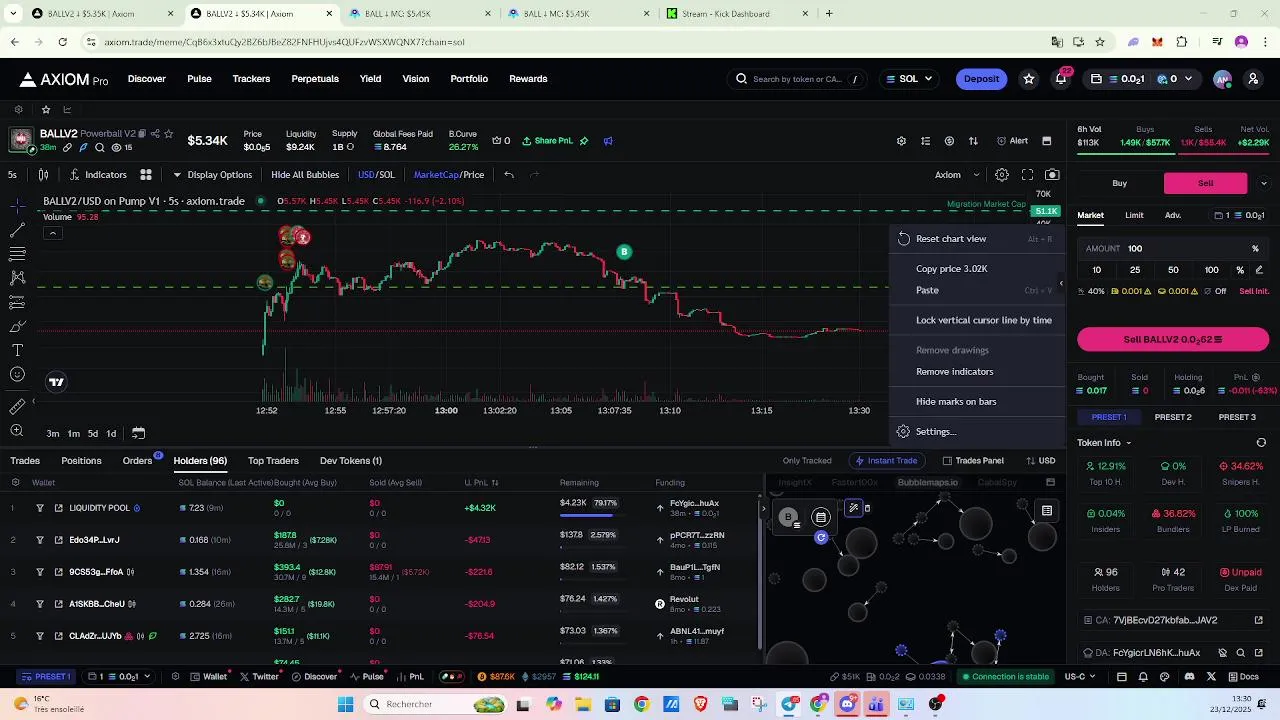Viewport: 1280px width, 720px height.
Task: Open the SOL chain selector
Action: pyautogui.click(x=908, y=79)
